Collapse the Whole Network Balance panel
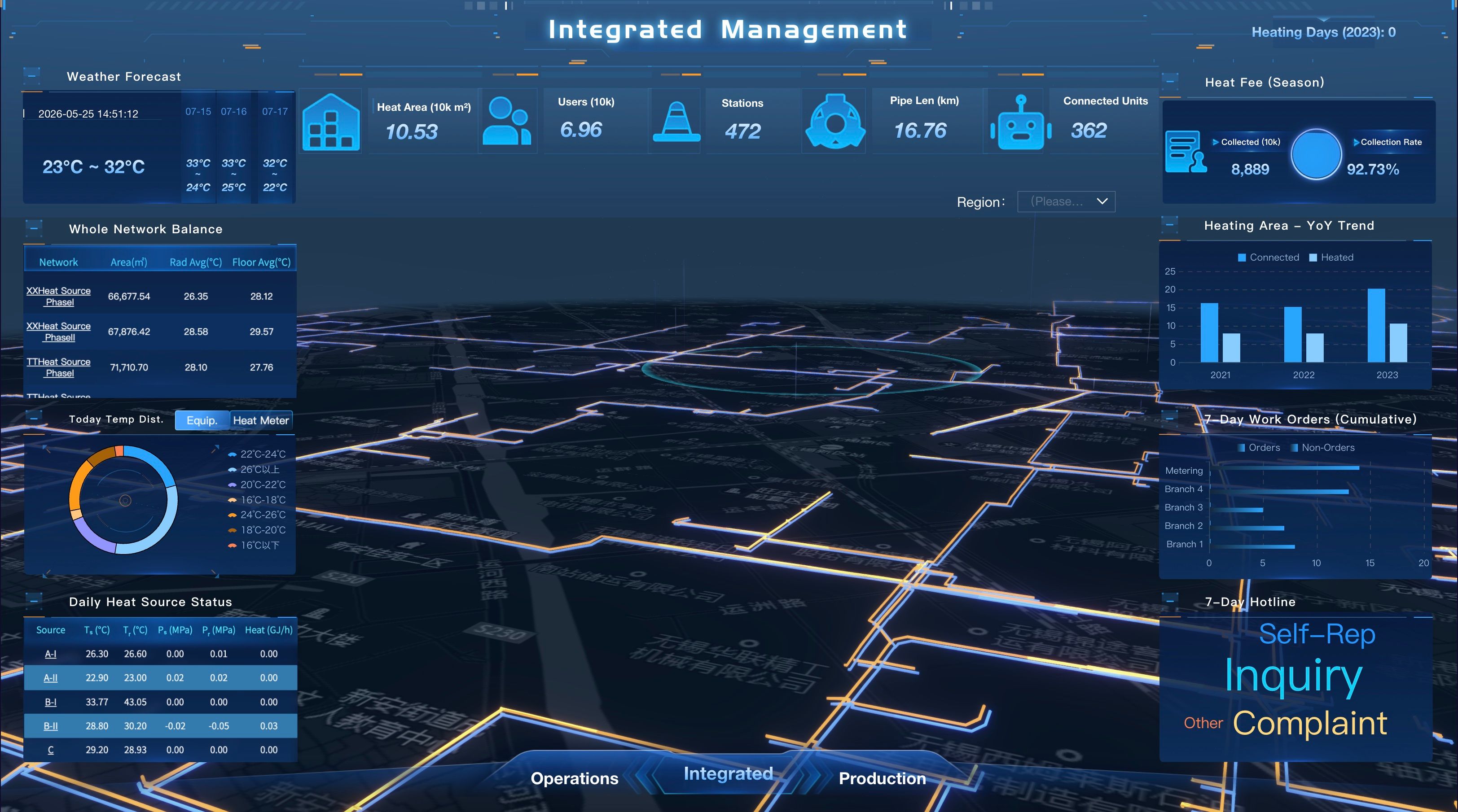 click(x=33, y=228)
